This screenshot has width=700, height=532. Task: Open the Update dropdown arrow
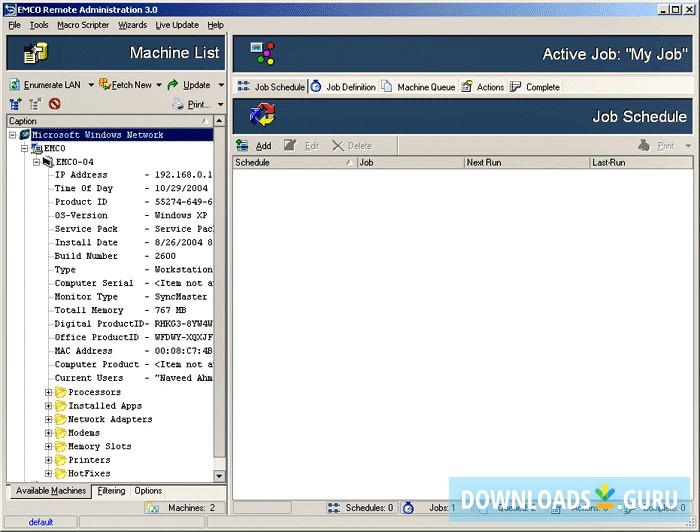[221, 85]
